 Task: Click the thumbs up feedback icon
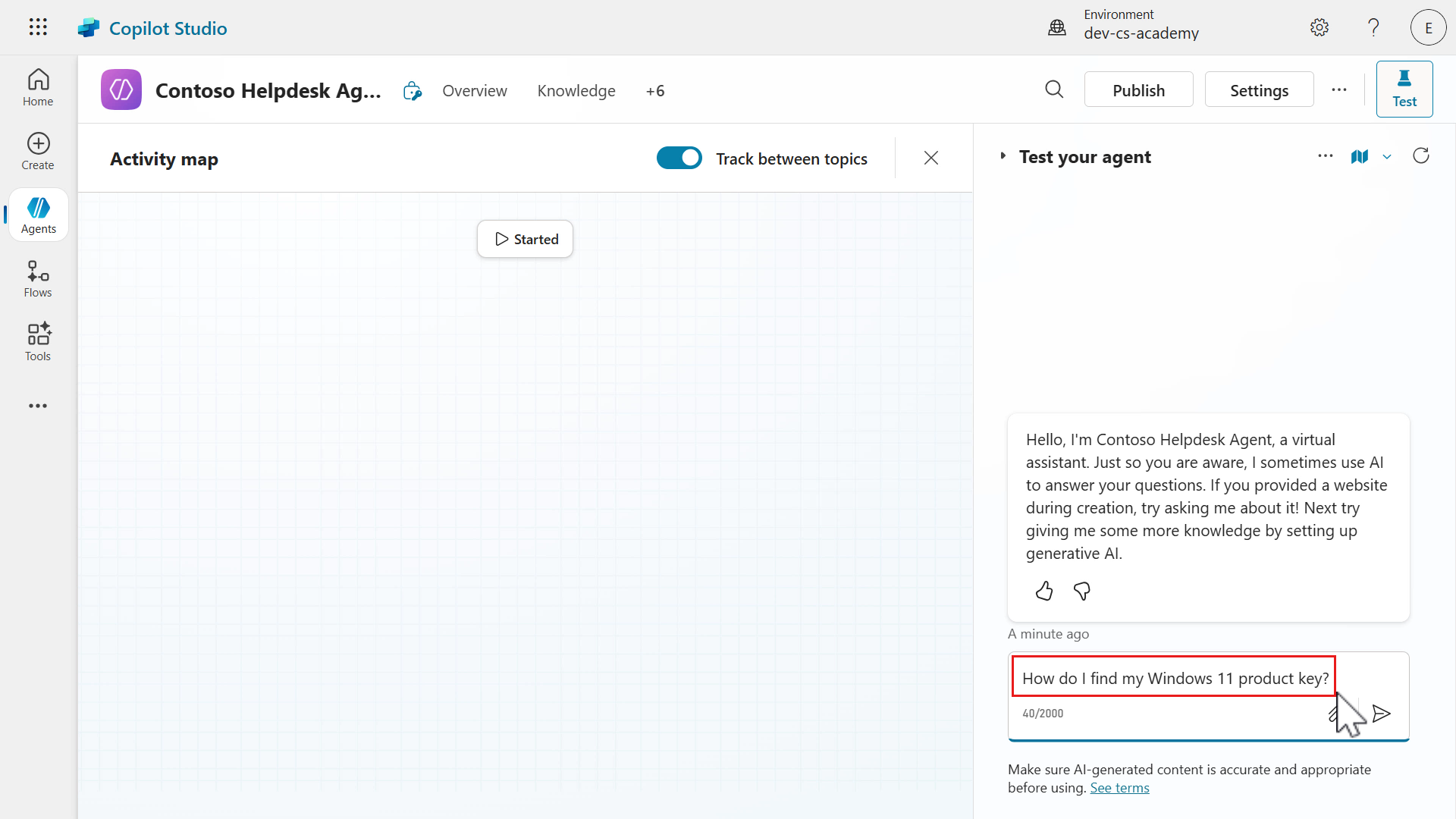tap(1044, 591)
